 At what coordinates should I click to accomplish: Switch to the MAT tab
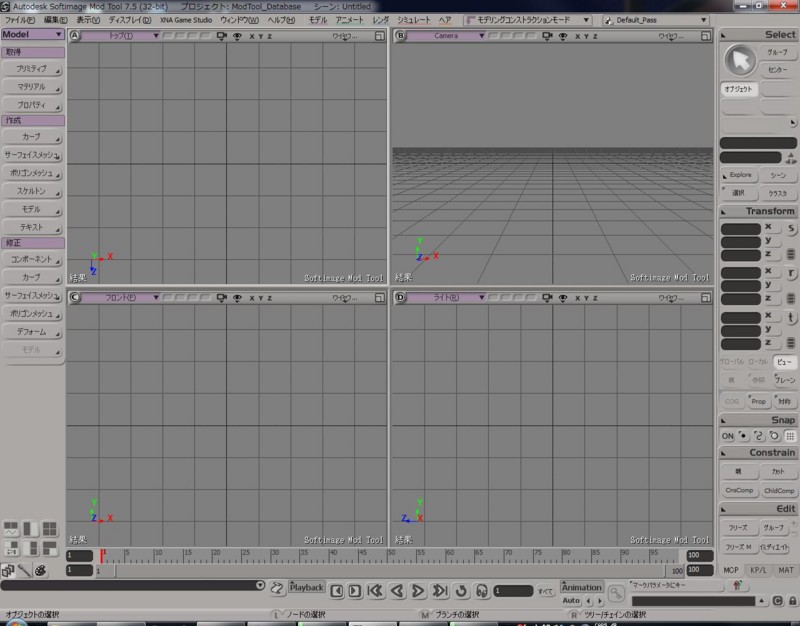(x=786, y=570)
